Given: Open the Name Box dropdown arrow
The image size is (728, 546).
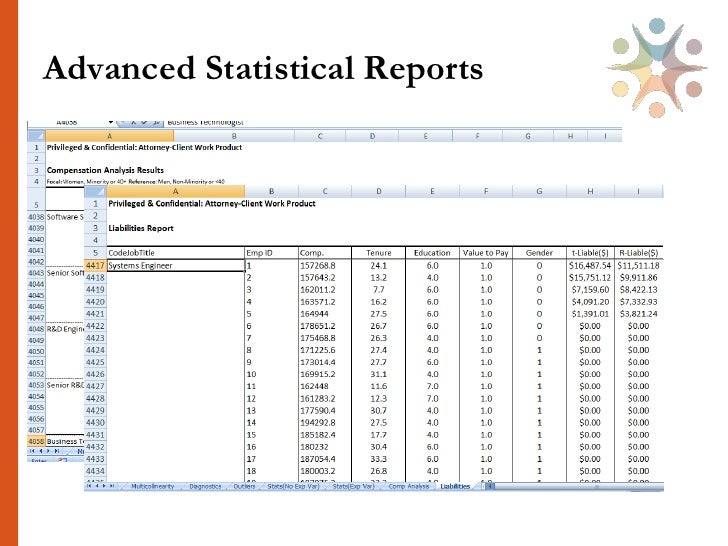Looking at the screenshot, I should coord(111,122).
